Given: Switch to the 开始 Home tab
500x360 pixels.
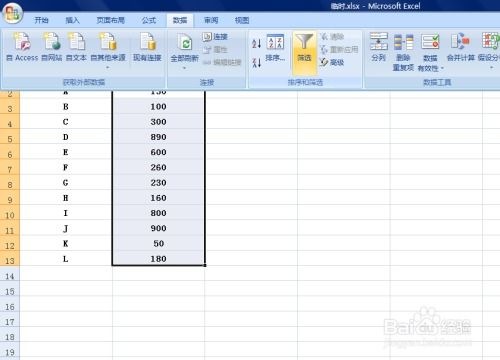Looking at the screenshot, I should [x=42, y=20].
